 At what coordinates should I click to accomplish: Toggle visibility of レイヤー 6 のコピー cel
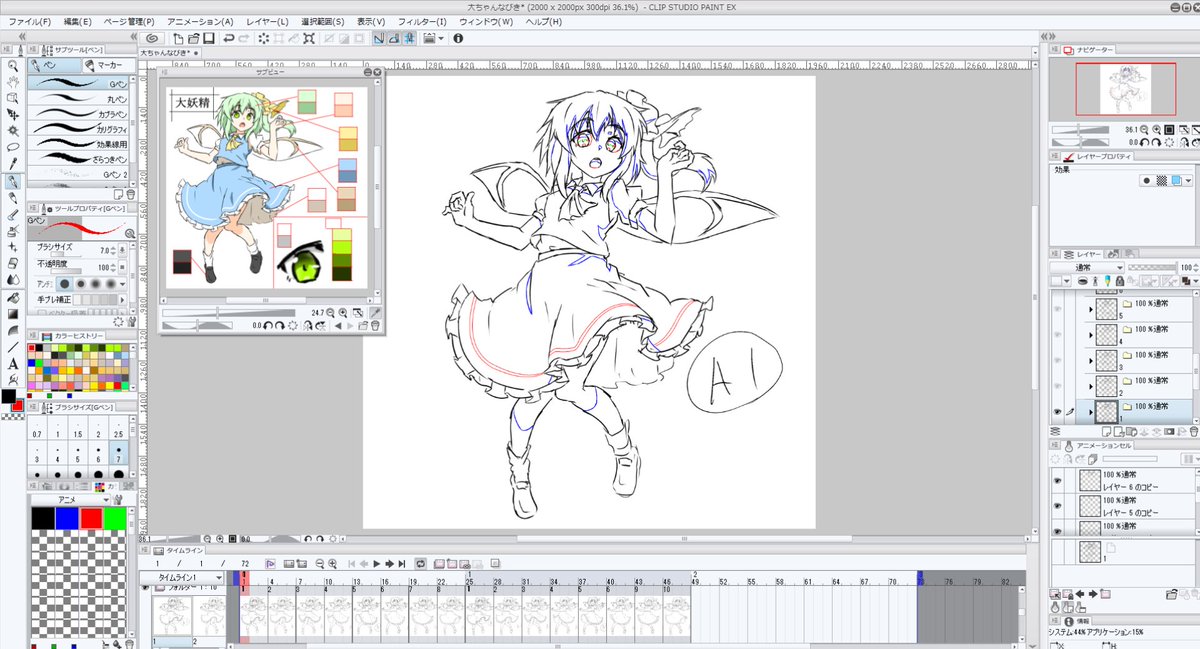pos(1059,480)
